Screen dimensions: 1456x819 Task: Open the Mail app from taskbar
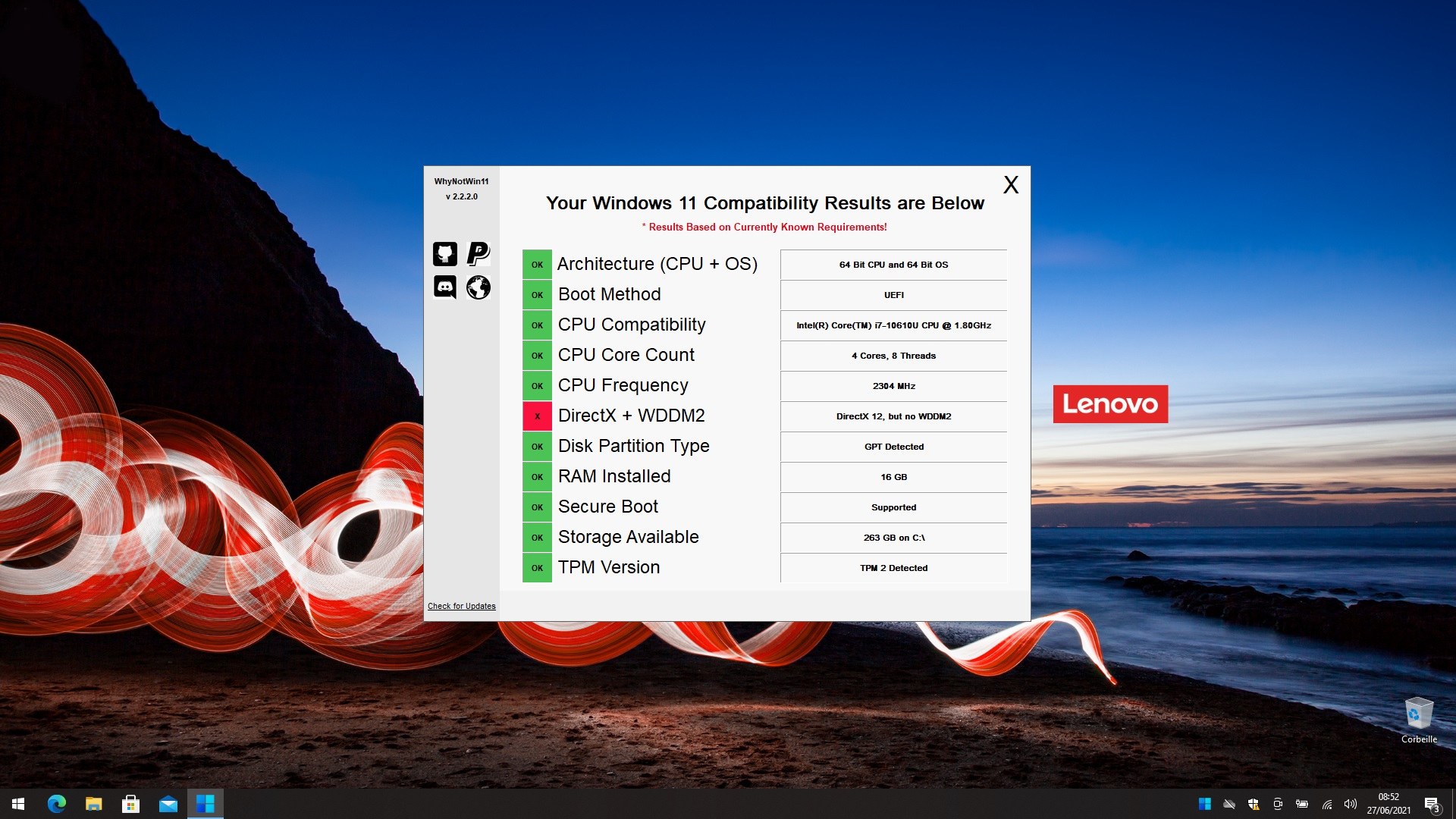point(168,804)
